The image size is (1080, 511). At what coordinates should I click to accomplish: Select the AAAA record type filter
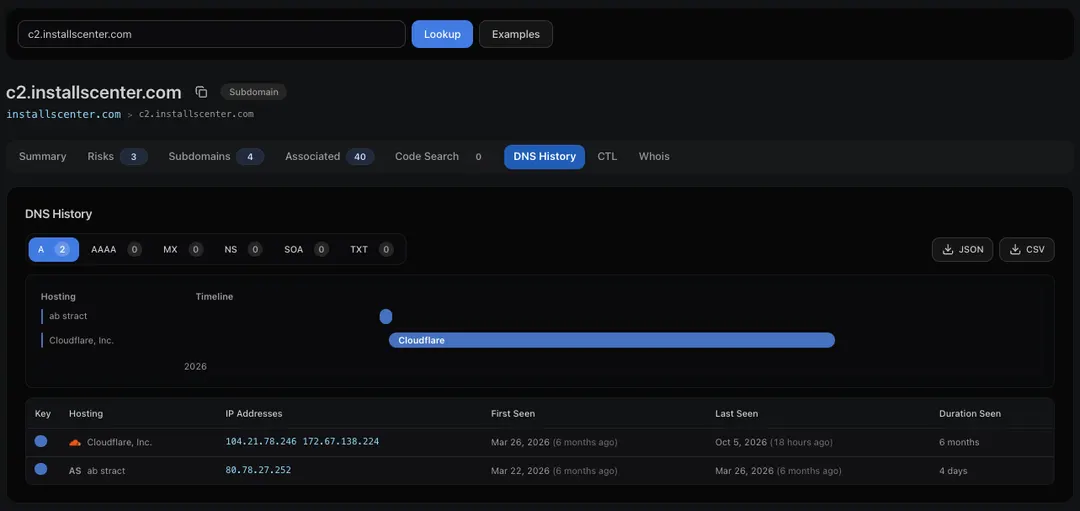(x=116, y=249)
